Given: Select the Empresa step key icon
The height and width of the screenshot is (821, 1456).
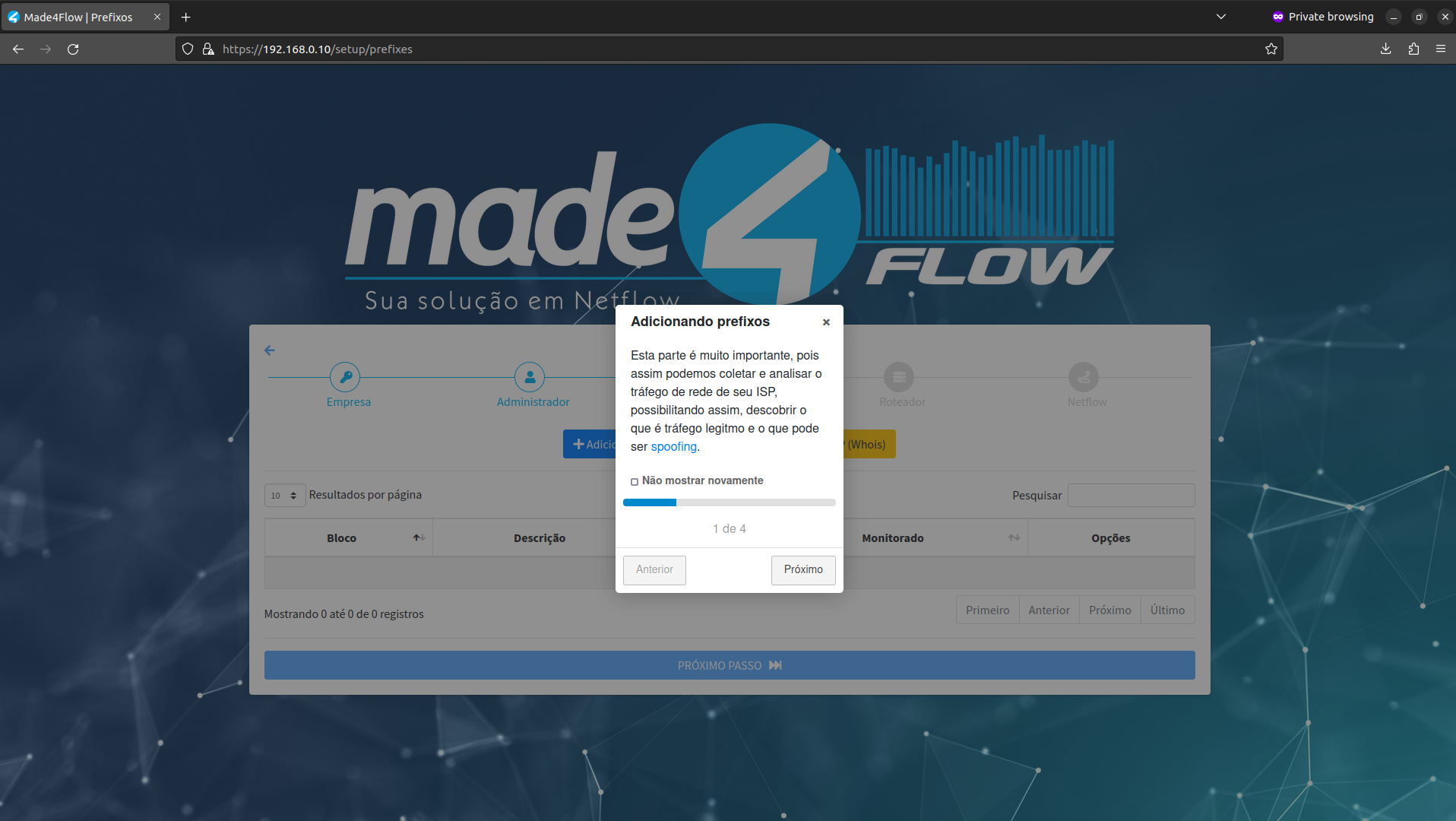Looking at the screenshot, I should pos(345,377).
